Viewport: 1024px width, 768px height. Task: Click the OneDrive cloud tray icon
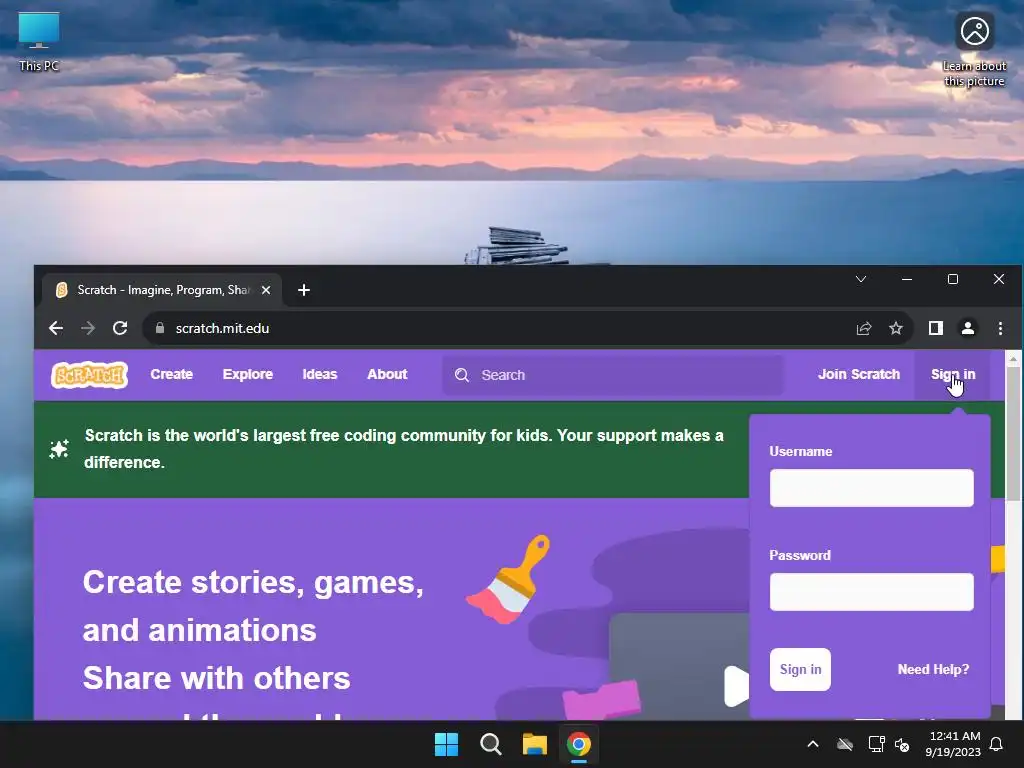click(x=845, y=744)
